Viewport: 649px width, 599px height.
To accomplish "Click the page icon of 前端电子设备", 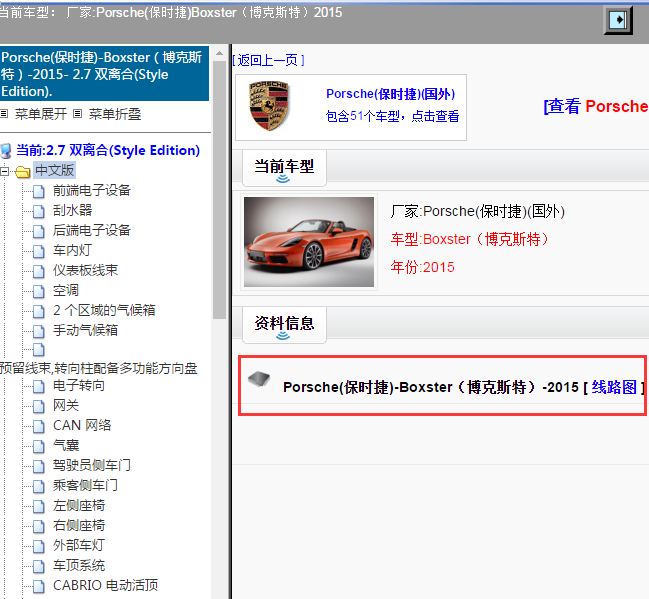I will (38, 191).
